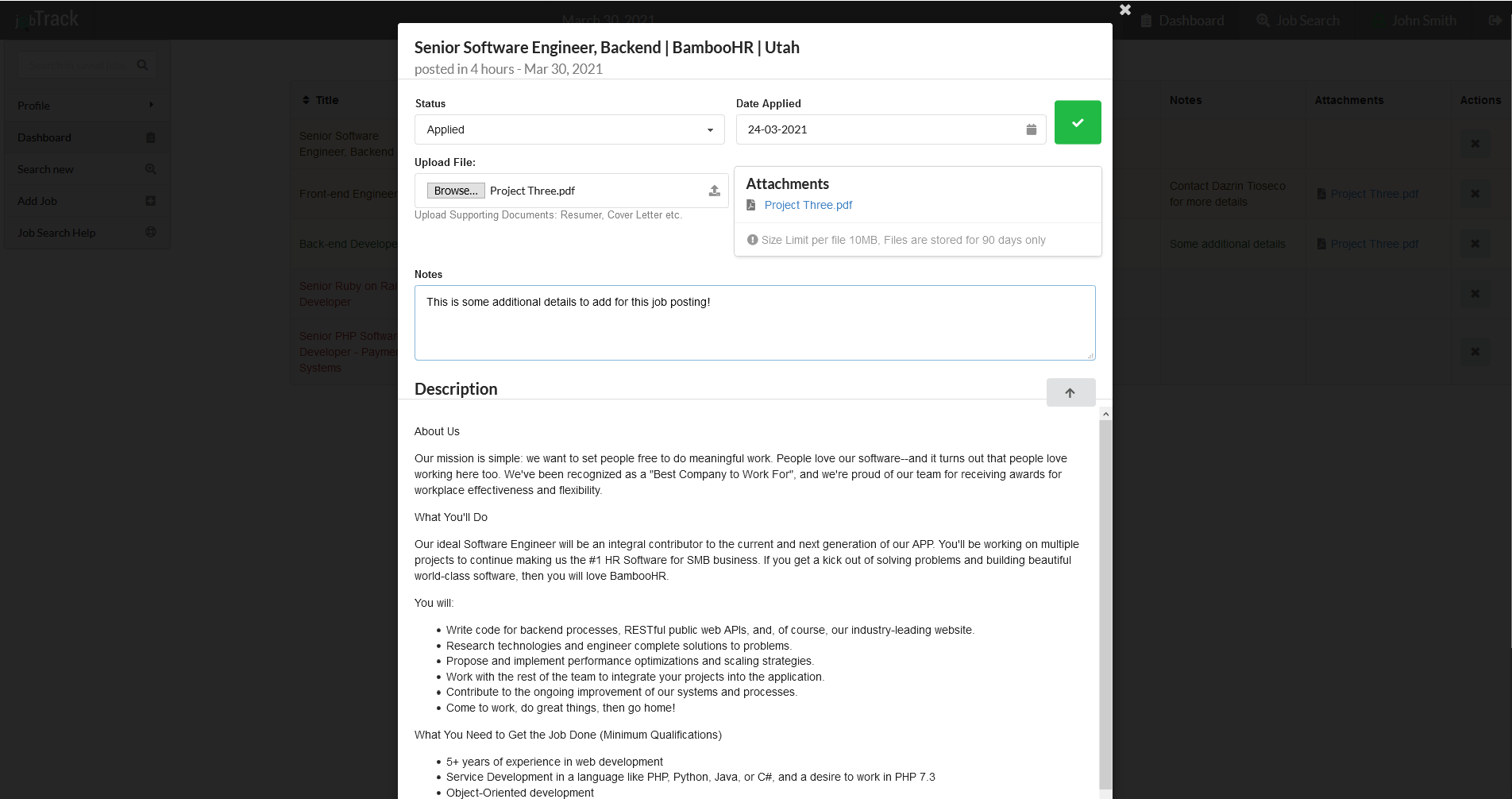
Task: Click the 'Contact Dazrin Tioseco for more details' note
Action: click(1228, 194)
